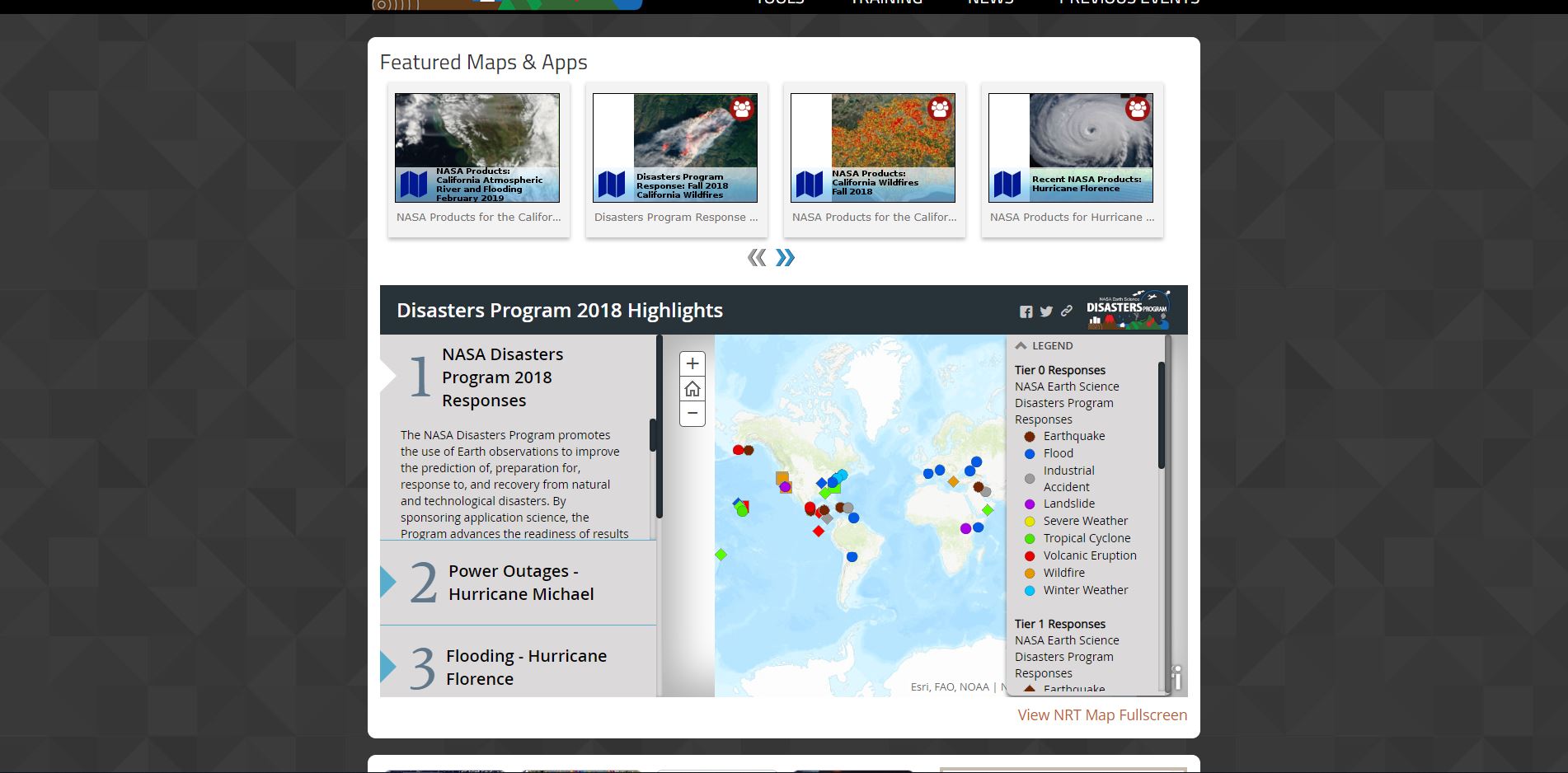Expand section 3 arrow for Flooding Florence
The width and height of the screenshot is (1568, 773).
[388, 667]
